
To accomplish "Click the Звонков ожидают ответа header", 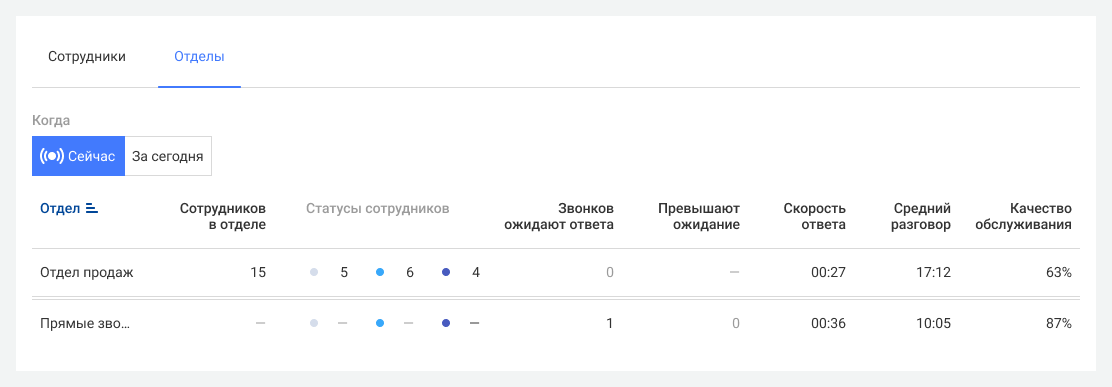I will (559, 217).
